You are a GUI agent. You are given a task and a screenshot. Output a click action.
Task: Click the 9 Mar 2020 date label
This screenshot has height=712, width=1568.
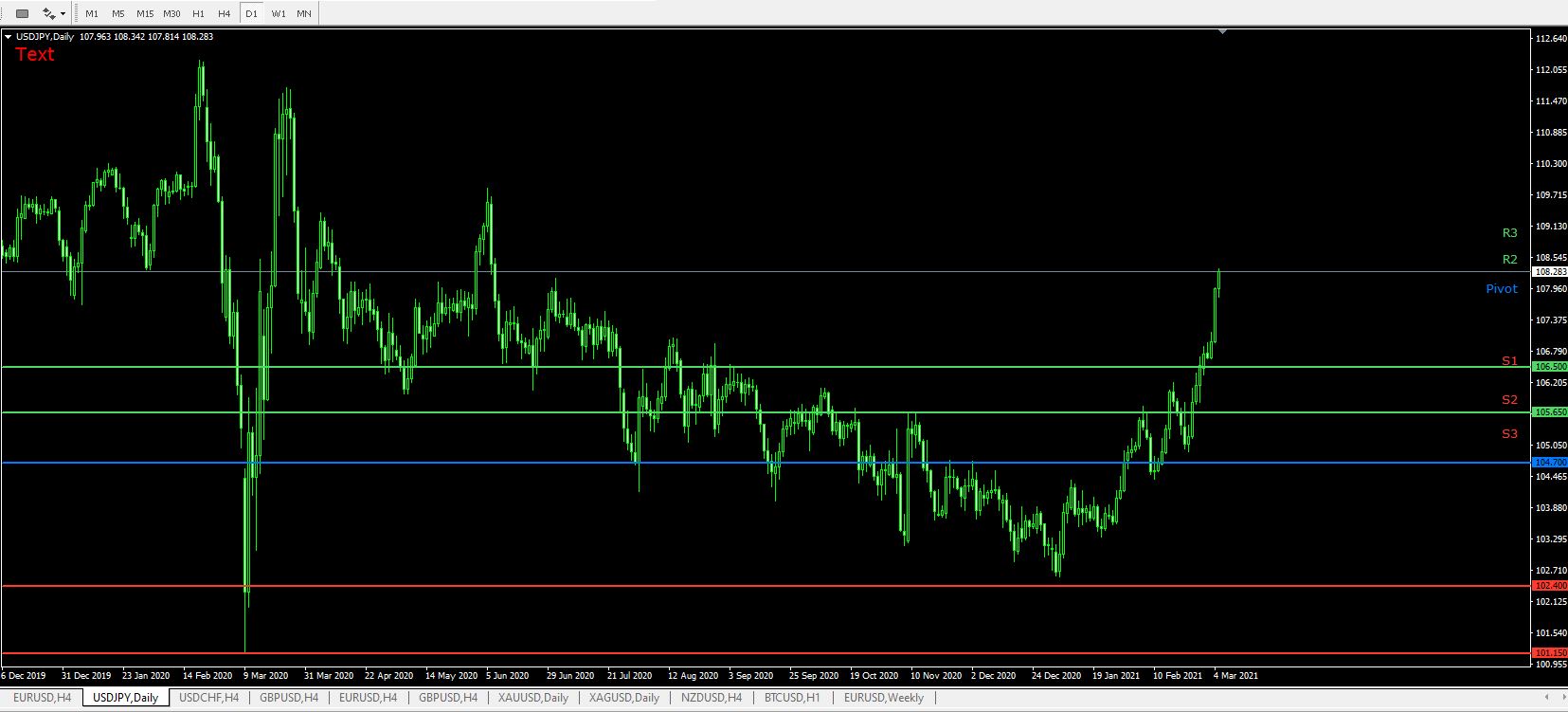pos(265,676)
